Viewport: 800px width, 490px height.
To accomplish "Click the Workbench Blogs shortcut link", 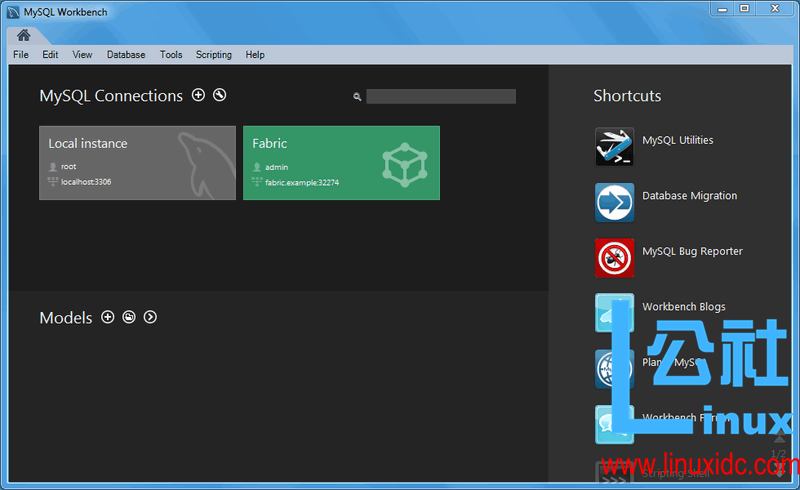I will (x=684, y=307).
